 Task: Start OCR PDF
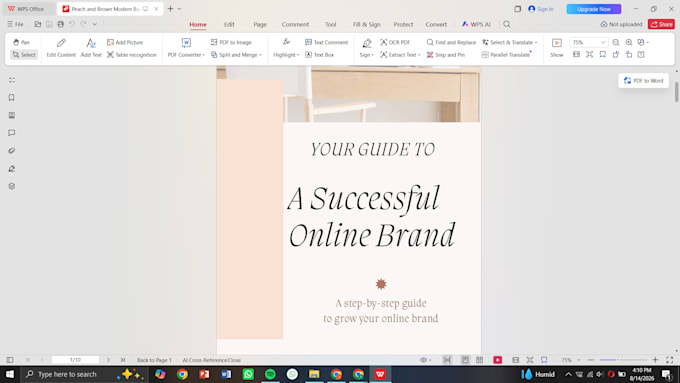tap(395, 42)
